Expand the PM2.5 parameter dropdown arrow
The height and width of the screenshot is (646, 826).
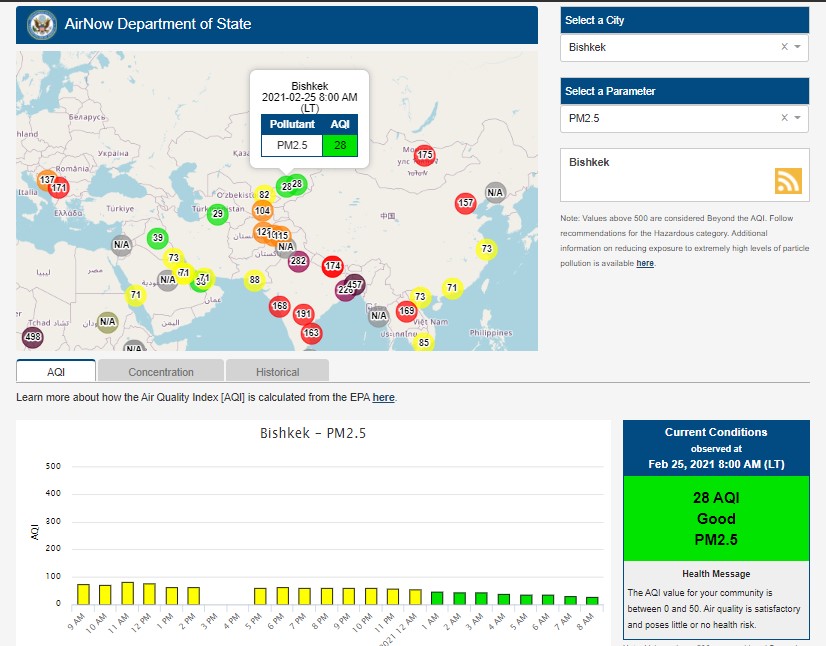point(798,118)
